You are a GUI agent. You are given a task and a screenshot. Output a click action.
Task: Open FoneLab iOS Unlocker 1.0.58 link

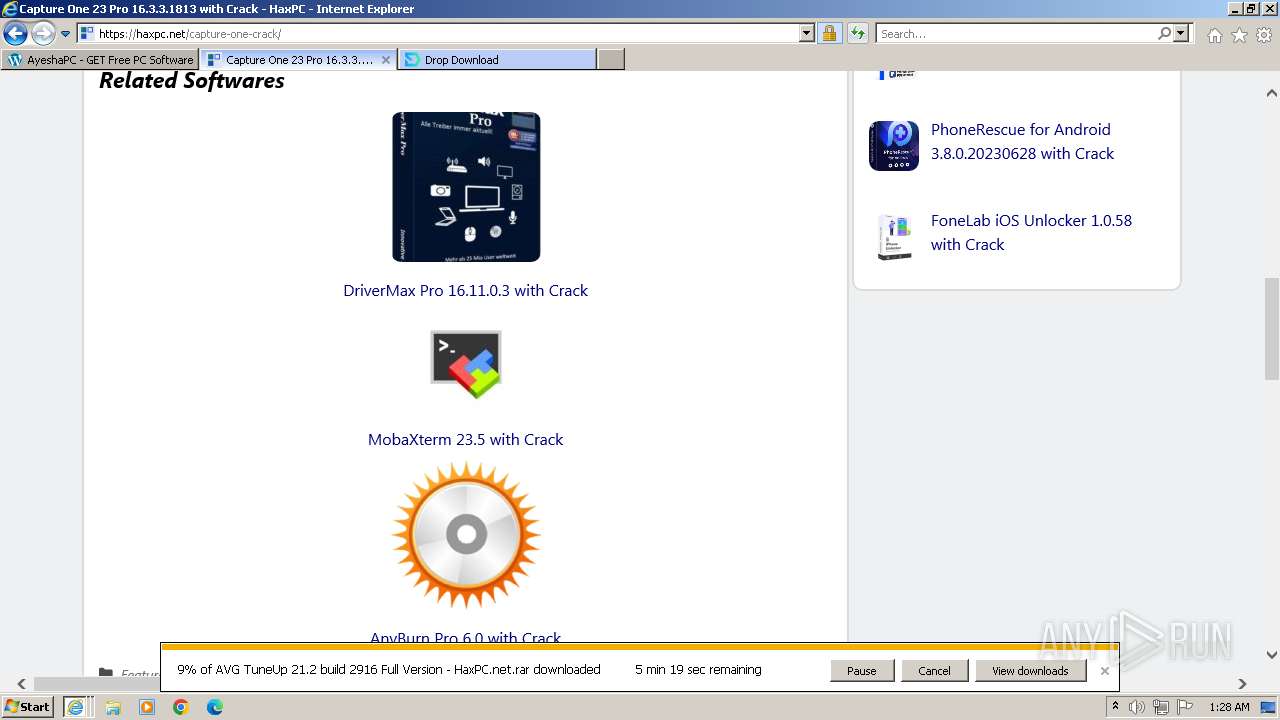coord(1031,232)
